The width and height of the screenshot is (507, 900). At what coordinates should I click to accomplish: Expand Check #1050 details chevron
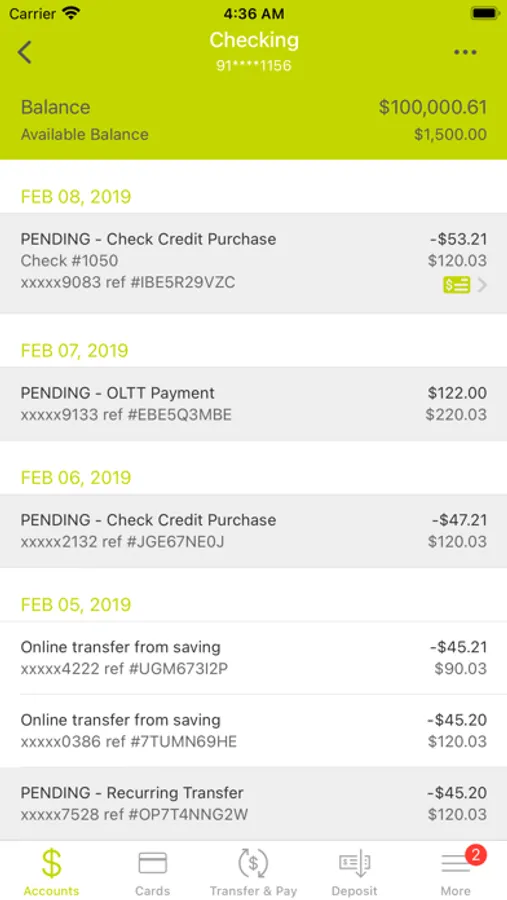tap(482, 285)
